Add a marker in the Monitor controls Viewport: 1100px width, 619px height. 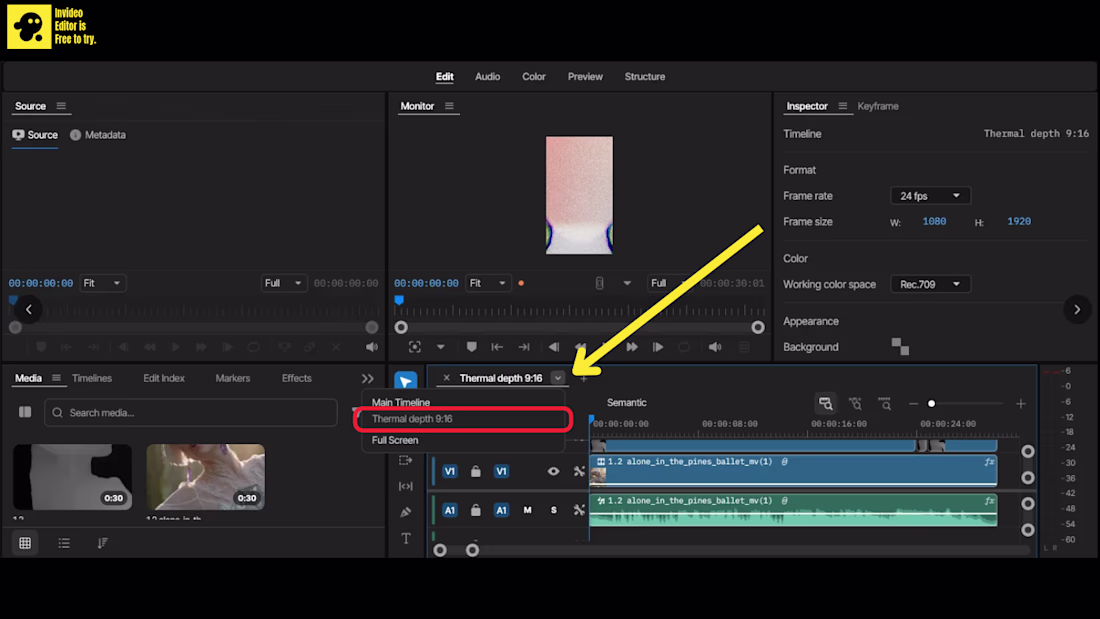click(x=471, y=347)
